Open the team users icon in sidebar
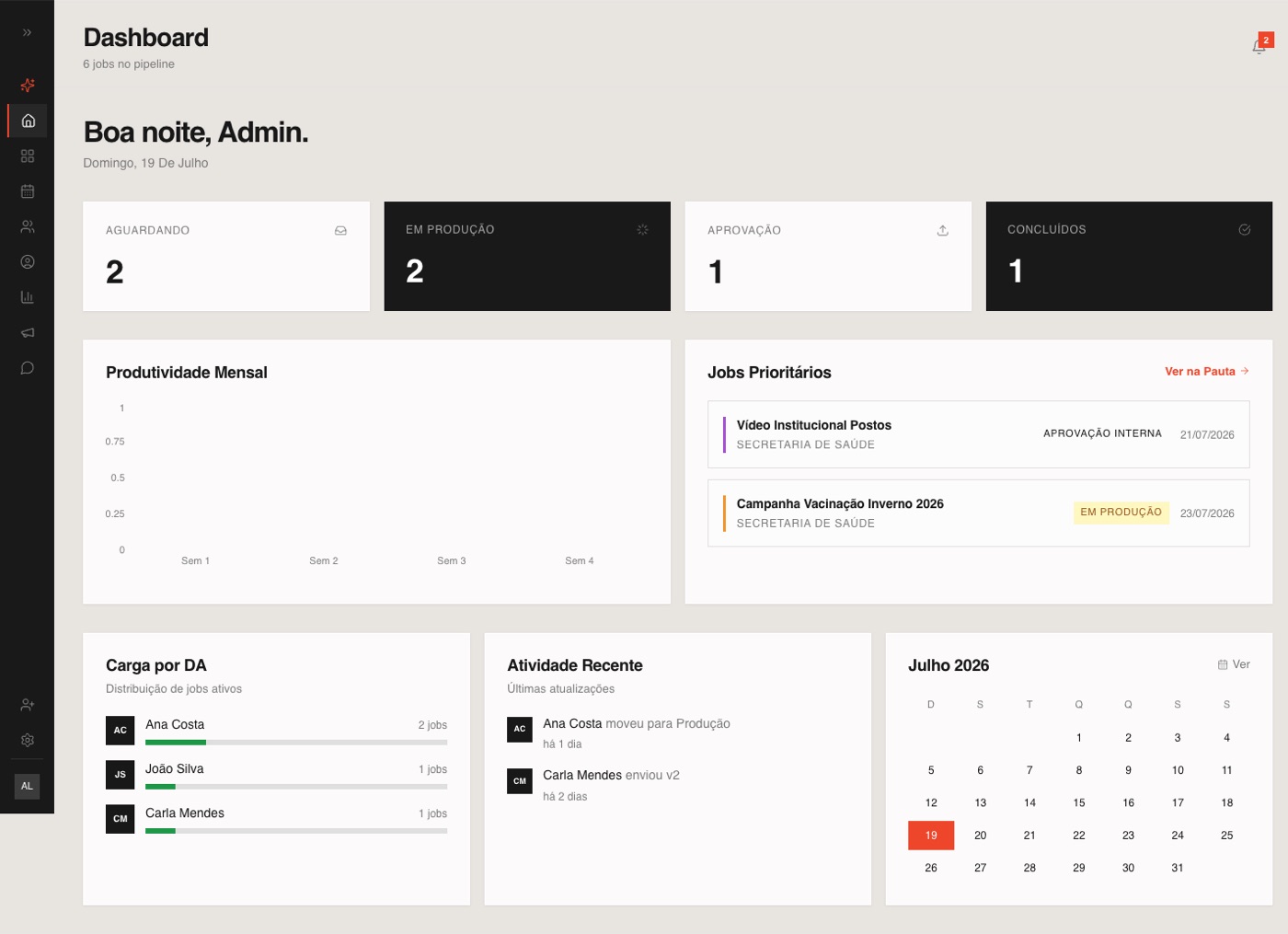Viewport: 1288px width, 934px height. (x=28, y=226)
